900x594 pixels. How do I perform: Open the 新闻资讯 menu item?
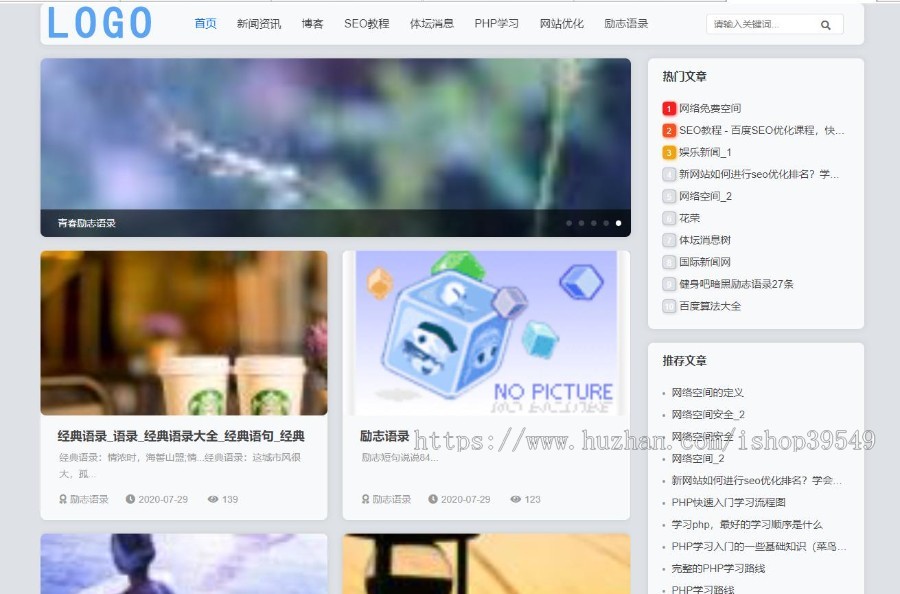[258, 24]
